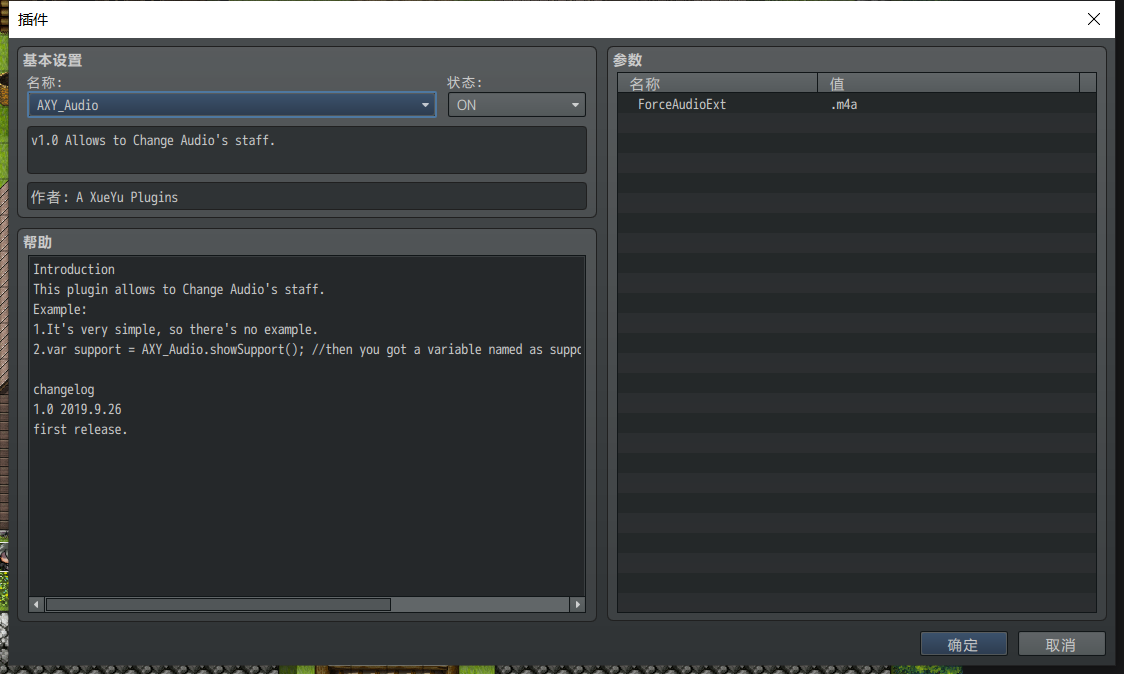Click the 'Introduction' line in help text

[x=74, y=270]
